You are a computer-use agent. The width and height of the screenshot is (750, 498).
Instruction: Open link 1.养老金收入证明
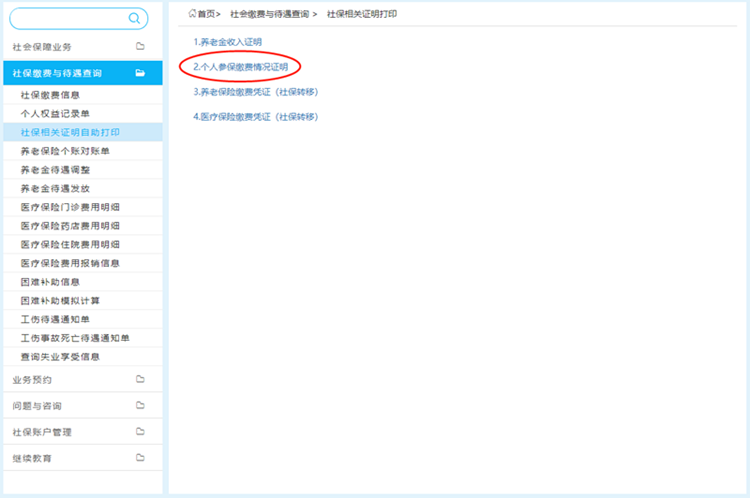click(x=227, y=41)
